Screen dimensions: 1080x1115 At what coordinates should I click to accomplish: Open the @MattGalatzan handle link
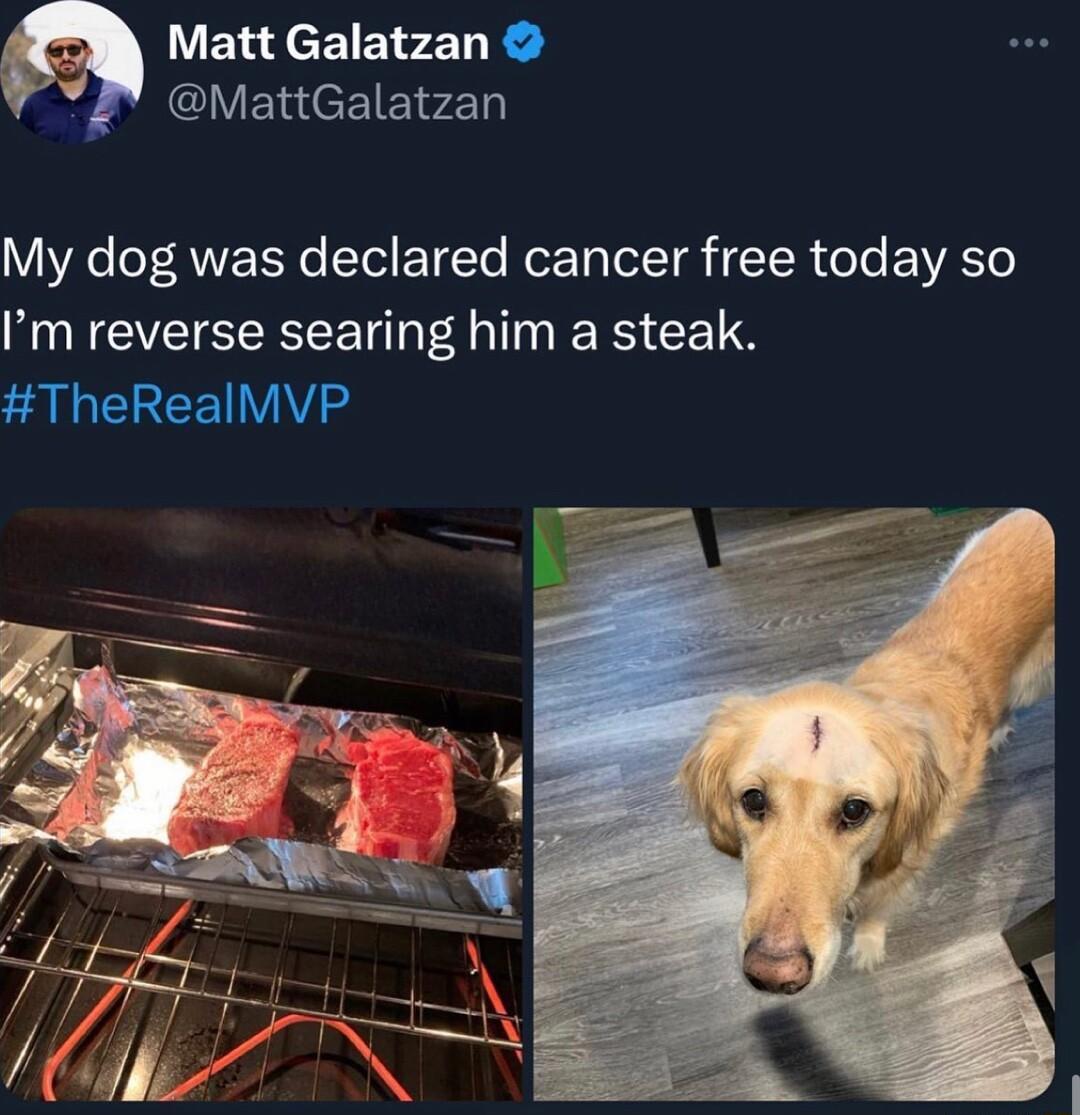coord(337,103)
